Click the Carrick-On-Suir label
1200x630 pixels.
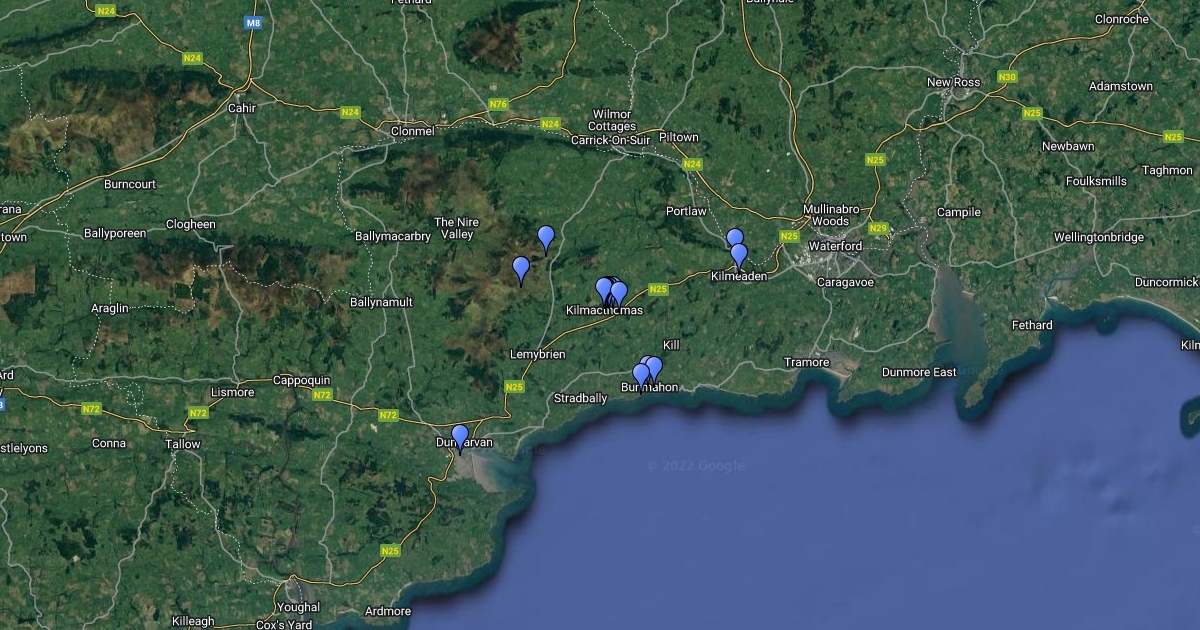[x=610, y=140]
